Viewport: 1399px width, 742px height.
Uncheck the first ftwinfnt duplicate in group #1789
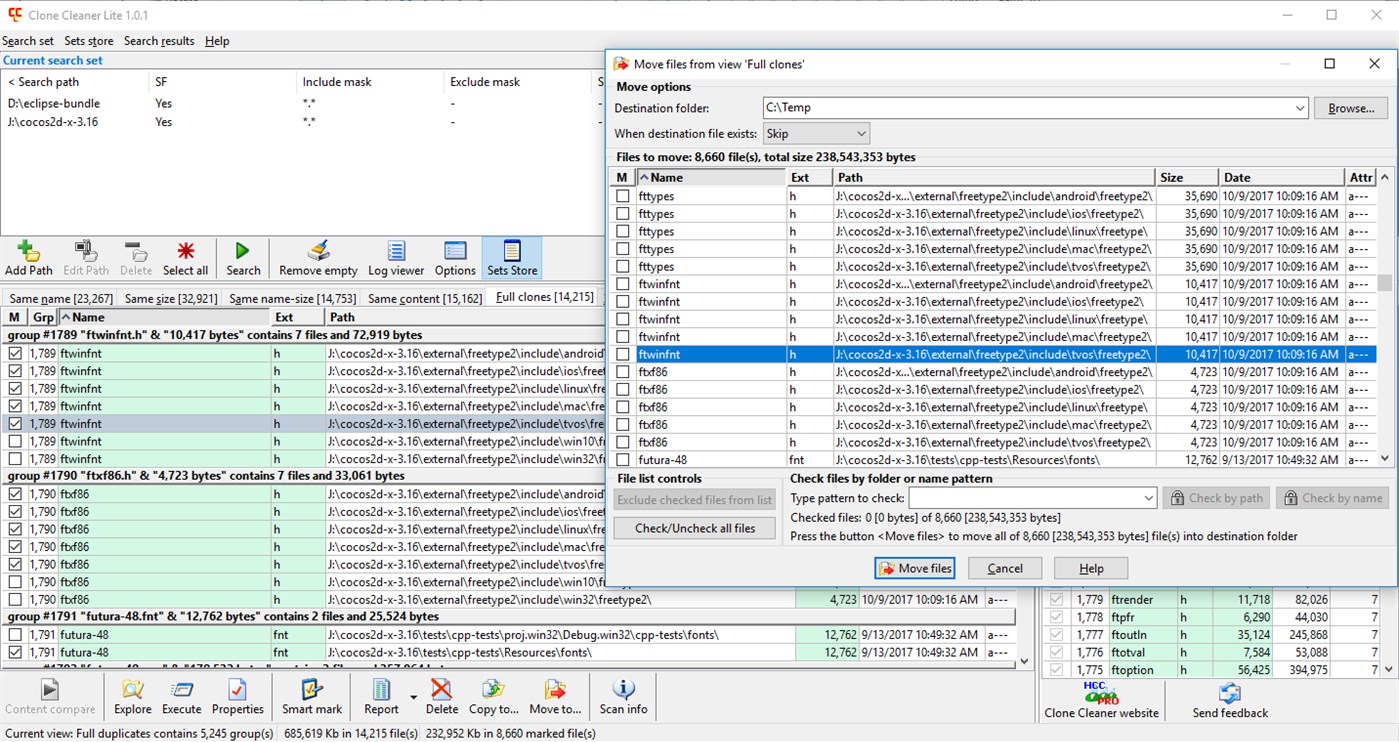(13, 352)
